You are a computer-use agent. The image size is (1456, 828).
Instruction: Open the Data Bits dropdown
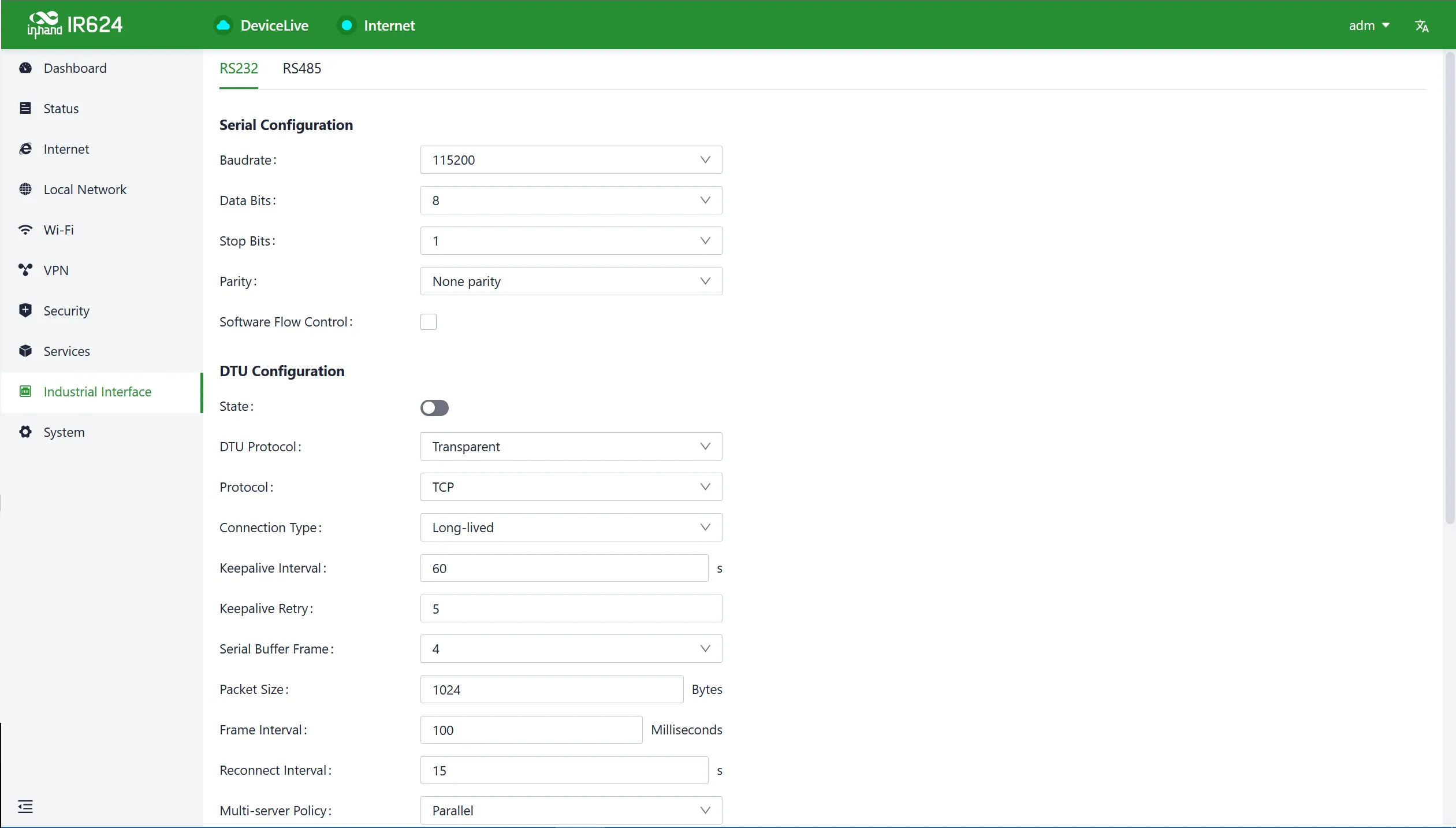point(571,200)
